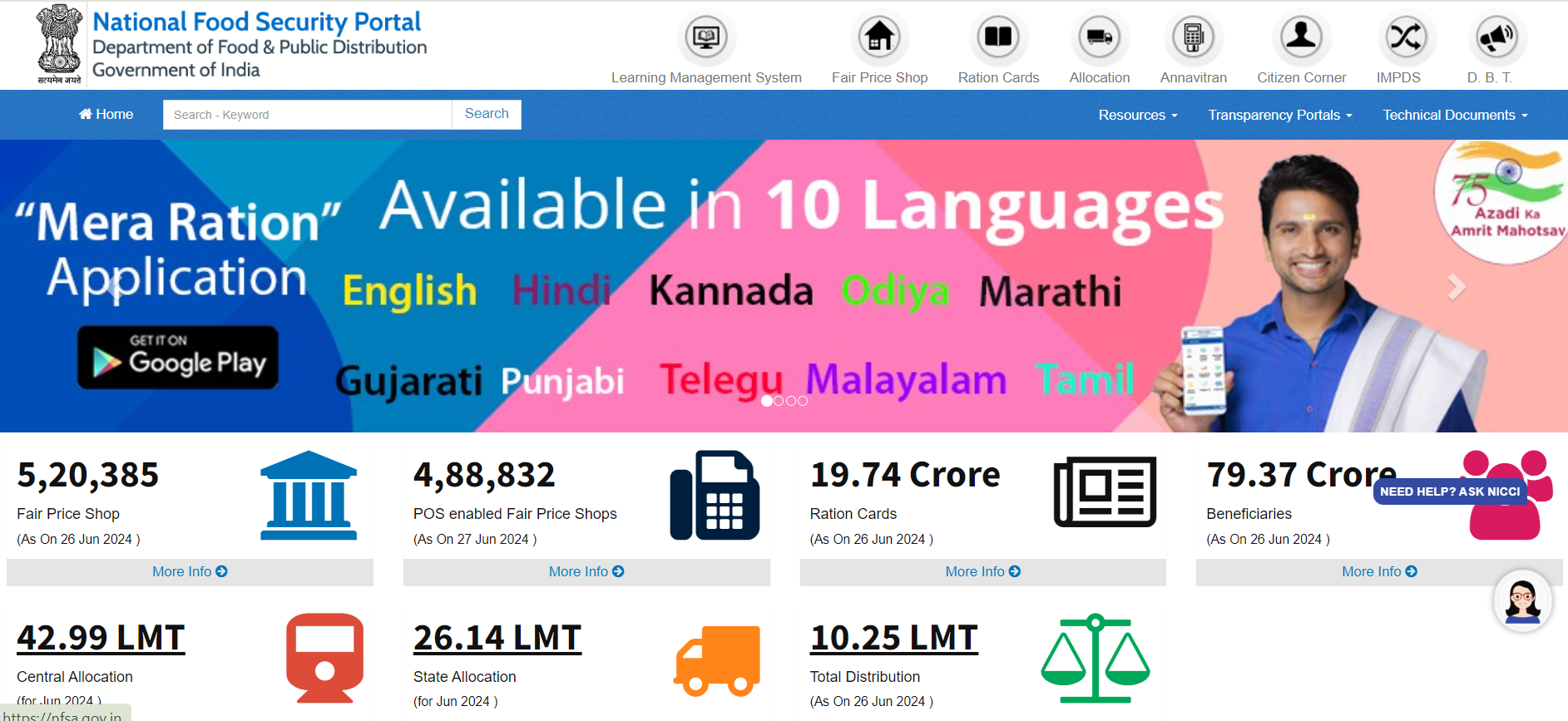
Task: Click the NEED HELP? ASK NICCI button
Action: (1450, 491)
